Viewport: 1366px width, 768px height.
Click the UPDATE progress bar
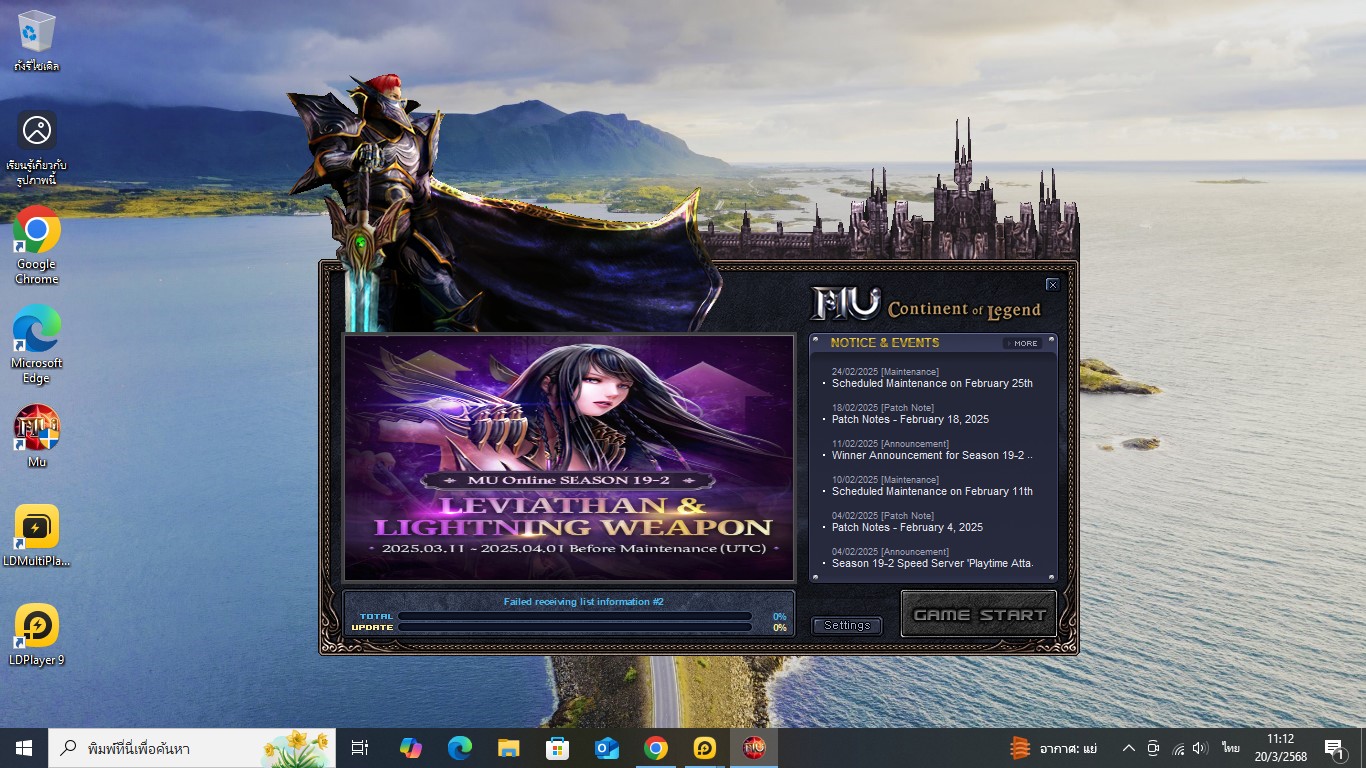click(x=575, y=627)
